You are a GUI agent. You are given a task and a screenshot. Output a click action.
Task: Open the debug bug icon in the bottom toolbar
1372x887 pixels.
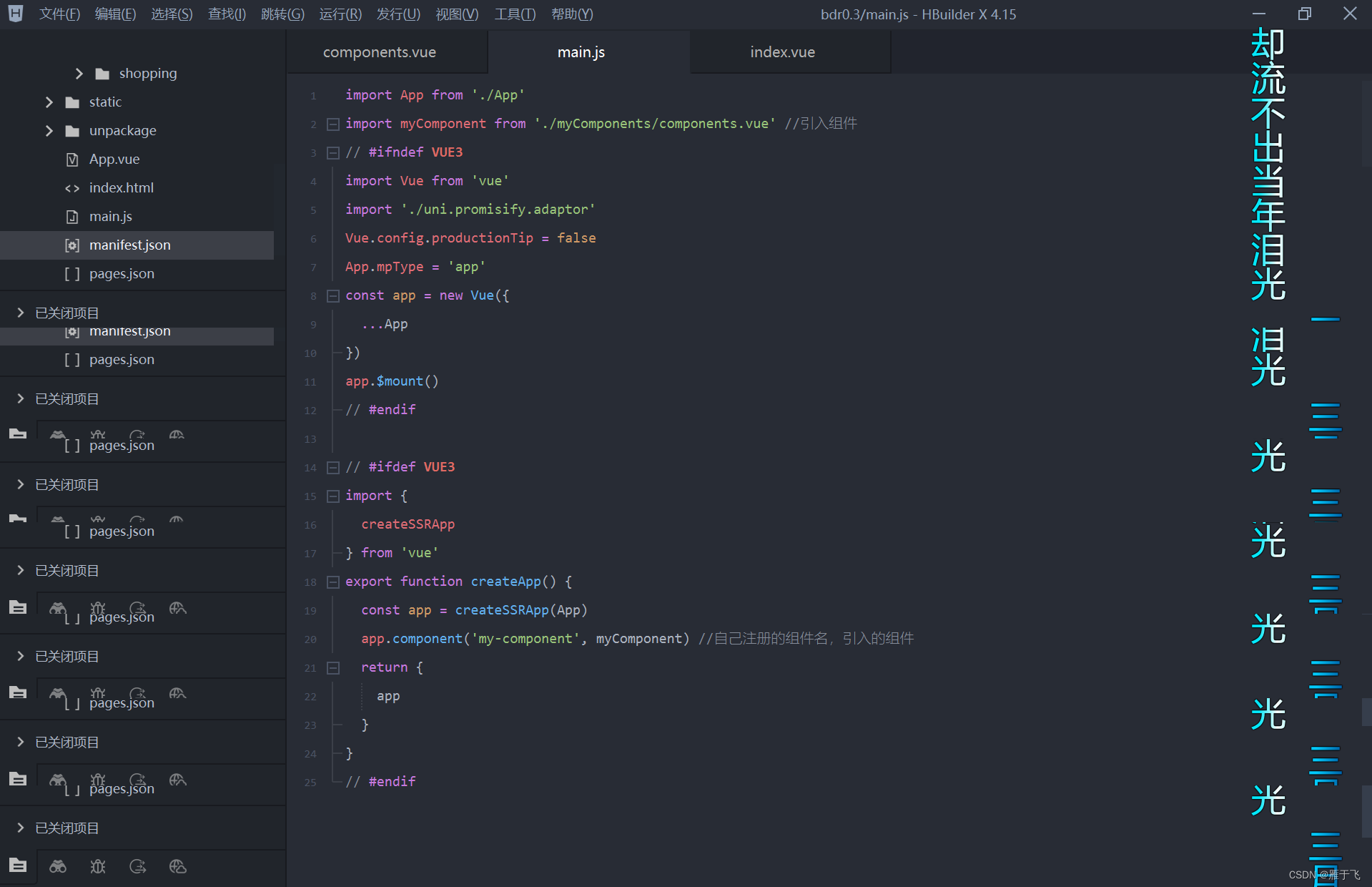pos(98,866)
